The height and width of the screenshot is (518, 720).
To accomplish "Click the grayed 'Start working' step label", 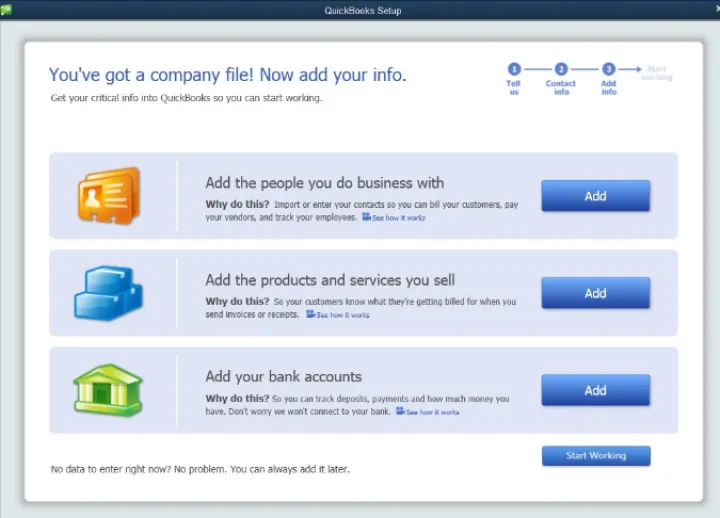I will pos(656,73).
